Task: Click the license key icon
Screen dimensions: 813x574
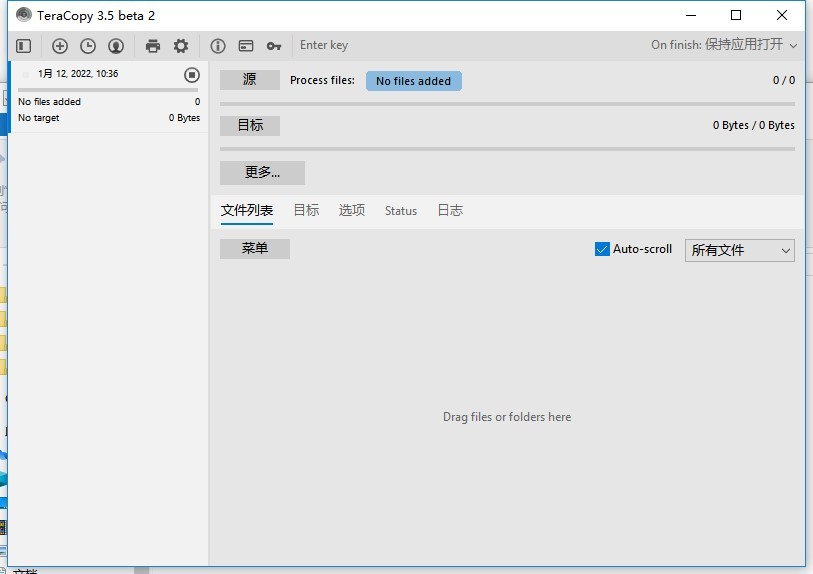Action: click(x=274, y=46)
